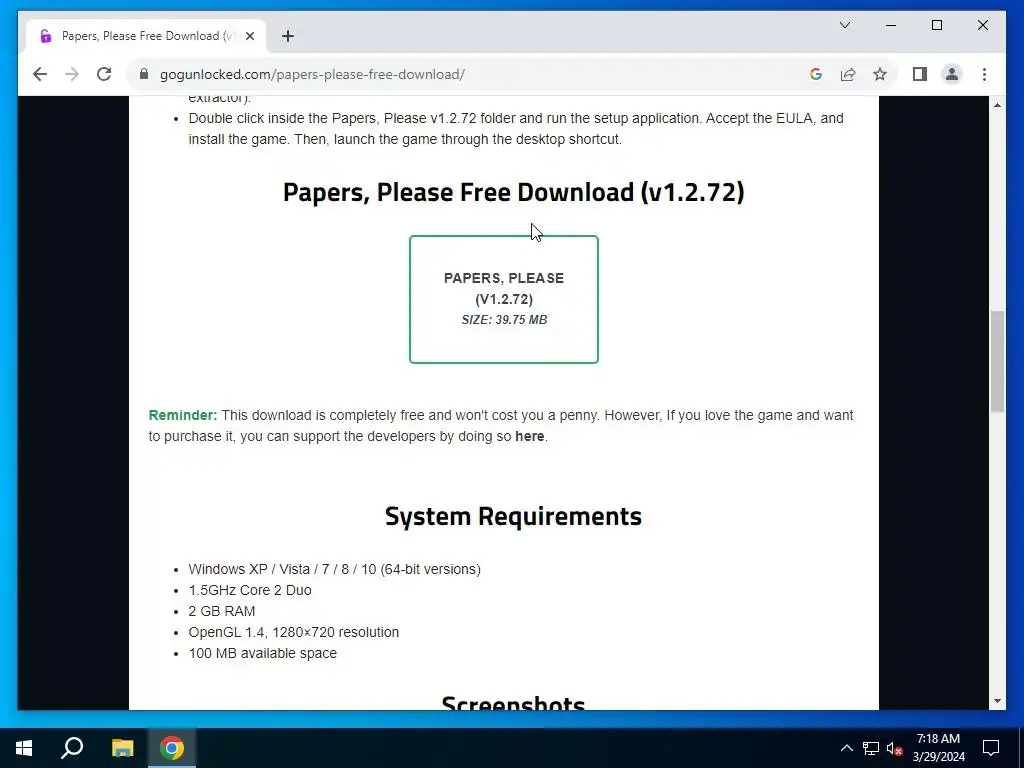Open Windows taskbar search
The width and height of the screenshot is (1024, 768).
point(72,748)
